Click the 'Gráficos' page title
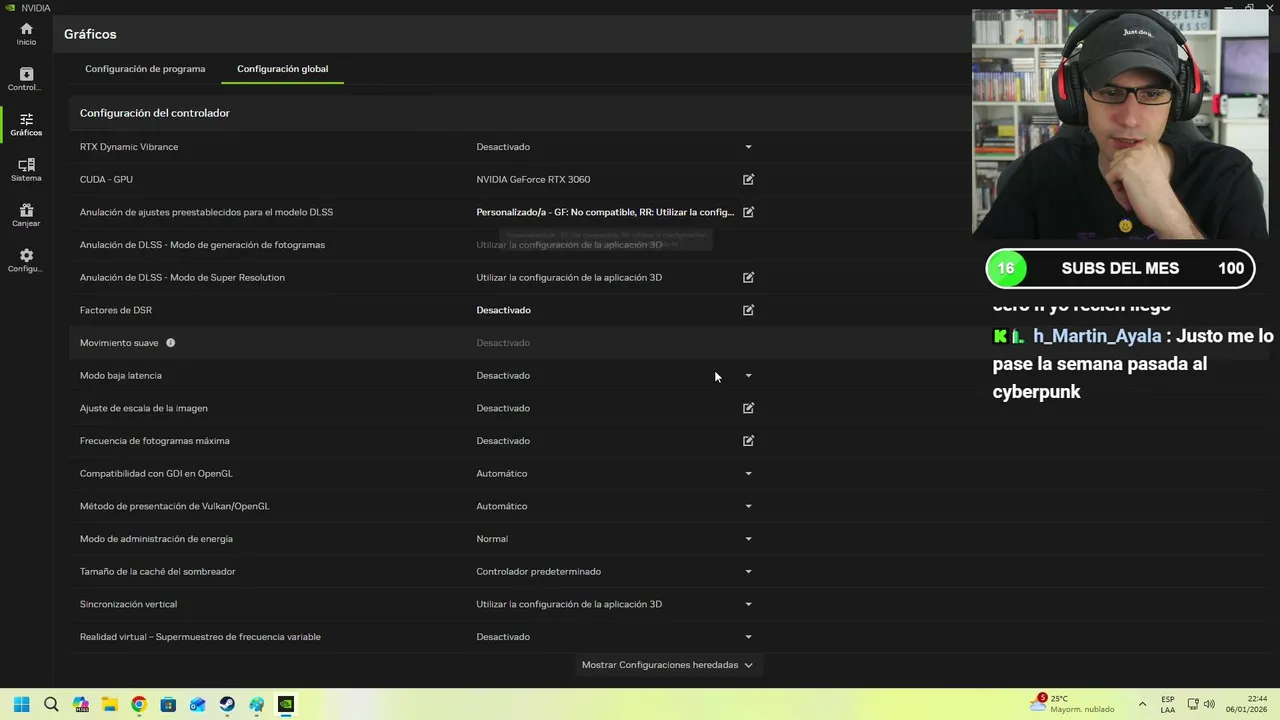The image size is (1280, 720). pos(90,34)
